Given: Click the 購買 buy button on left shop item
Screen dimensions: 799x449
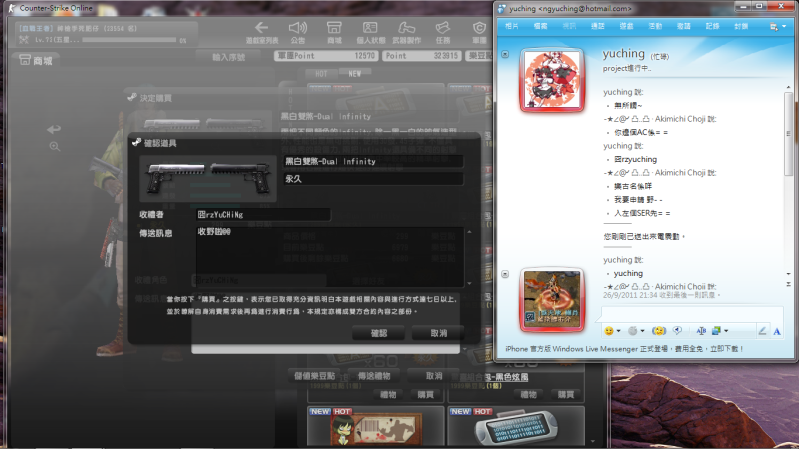Looking at the screenshot, I should point(425,394).
